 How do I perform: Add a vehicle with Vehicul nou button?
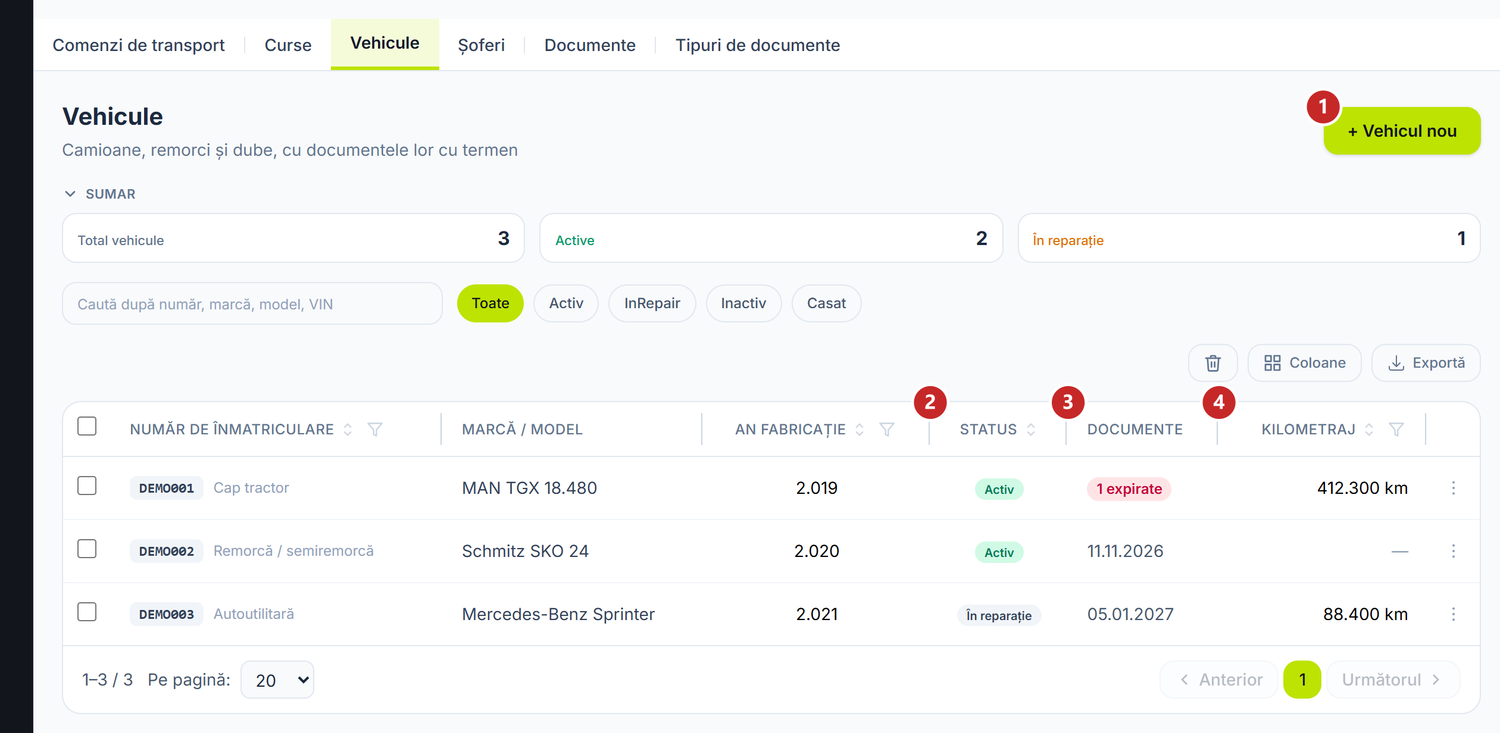1402,131
